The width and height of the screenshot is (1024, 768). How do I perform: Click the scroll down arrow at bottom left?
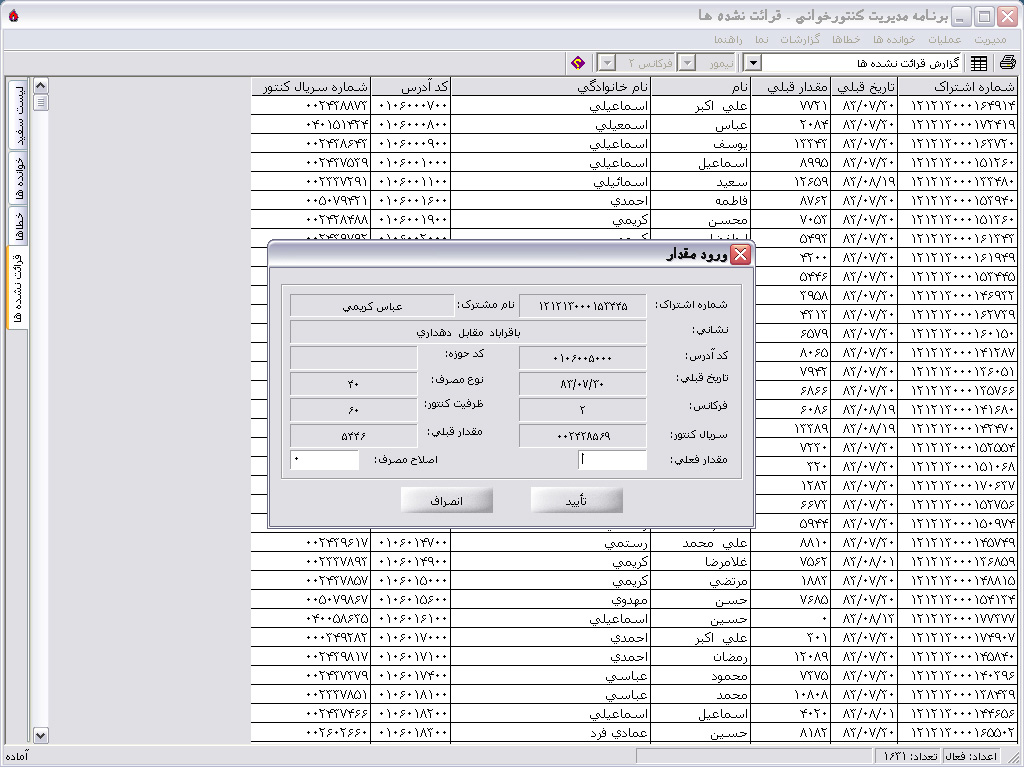pos(41,735)
